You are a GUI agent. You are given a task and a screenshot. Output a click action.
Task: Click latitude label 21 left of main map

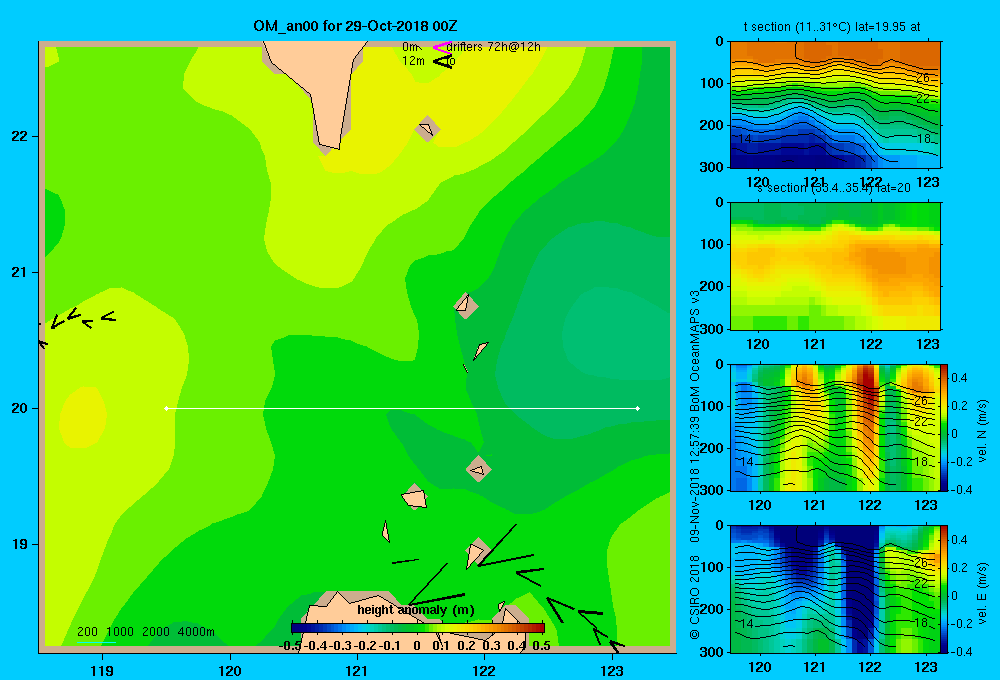coord(20,272)
